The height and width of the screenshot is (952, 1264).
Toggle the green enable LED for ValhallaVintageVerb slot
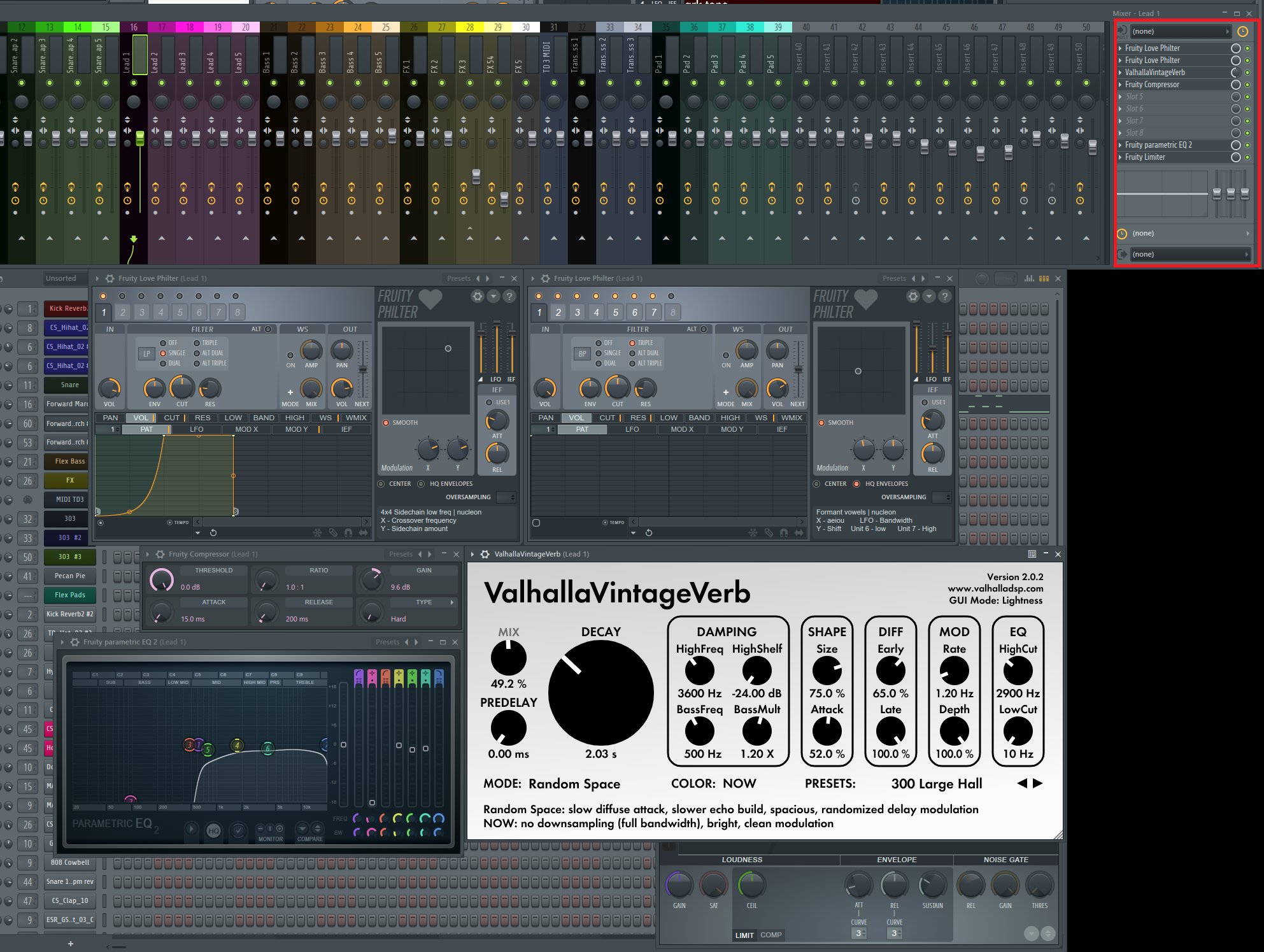[1247, 73]
